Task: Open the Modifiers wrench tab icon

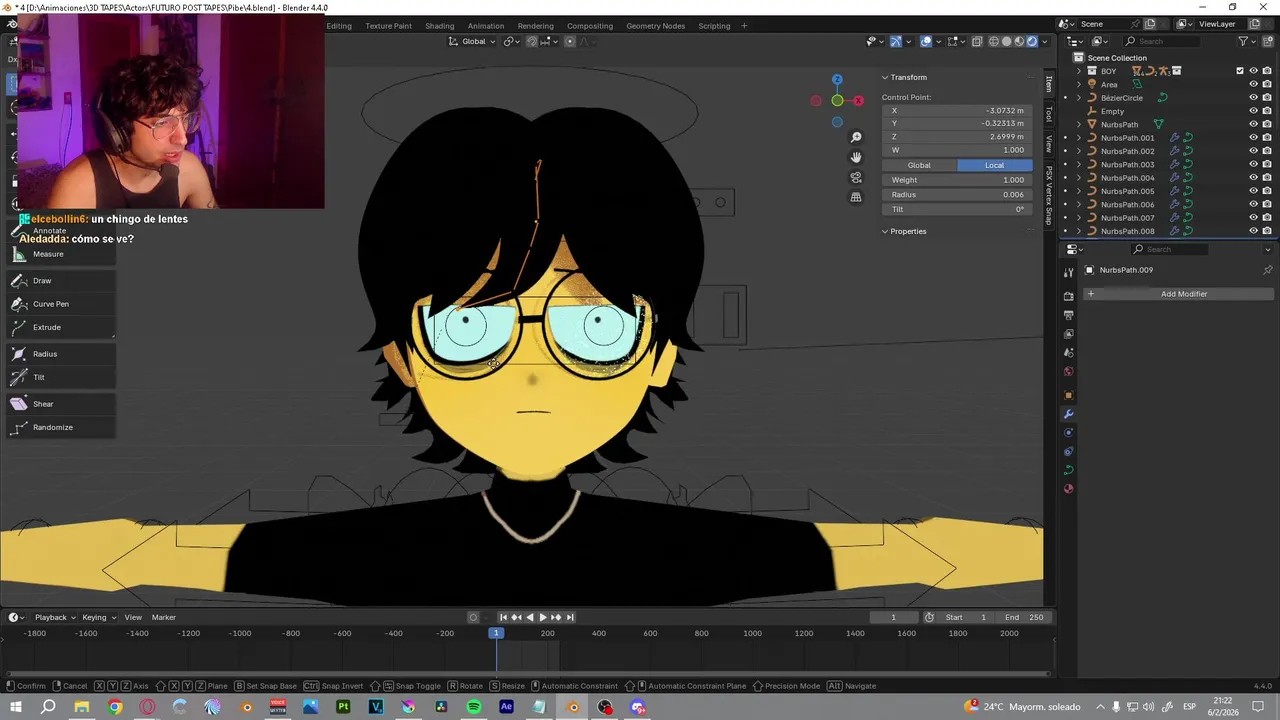Action: [1068, 414]
